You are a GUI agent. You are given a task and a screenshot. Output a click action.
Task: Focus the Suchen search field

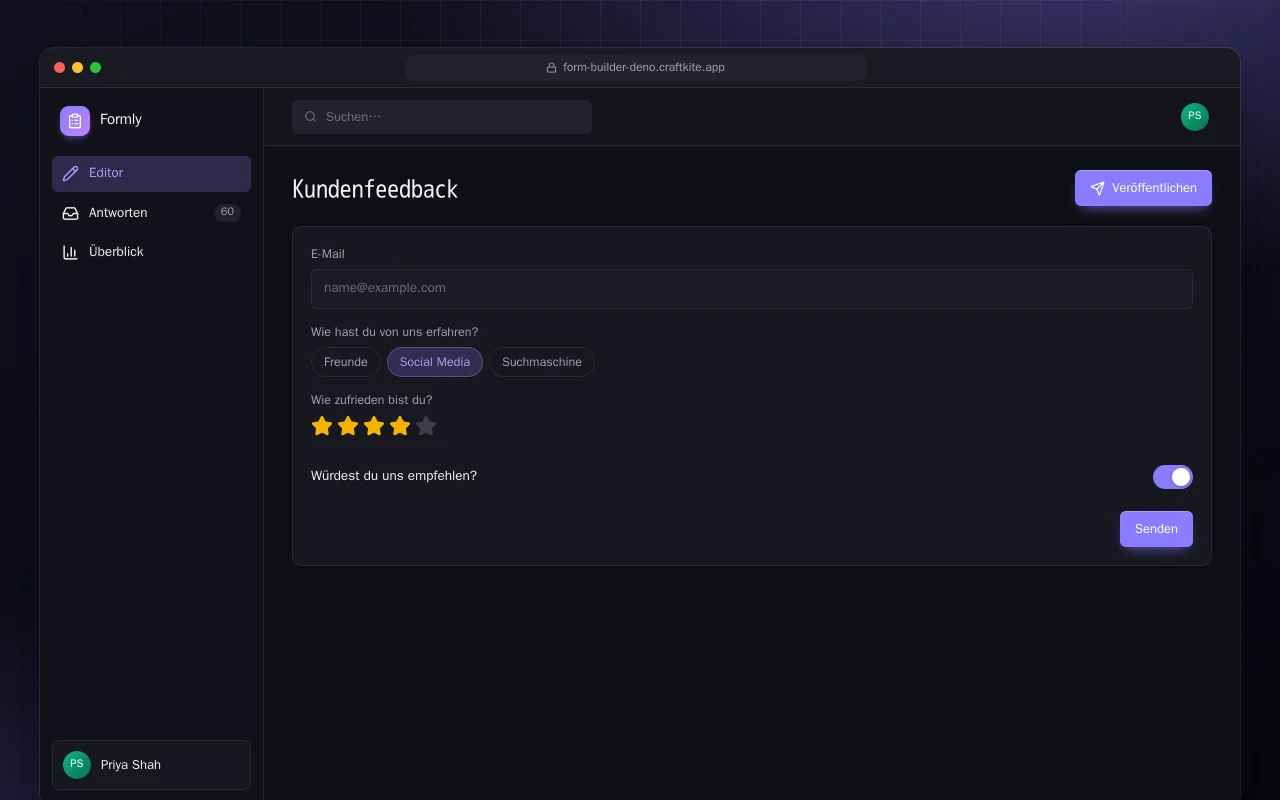click(442, 117)
